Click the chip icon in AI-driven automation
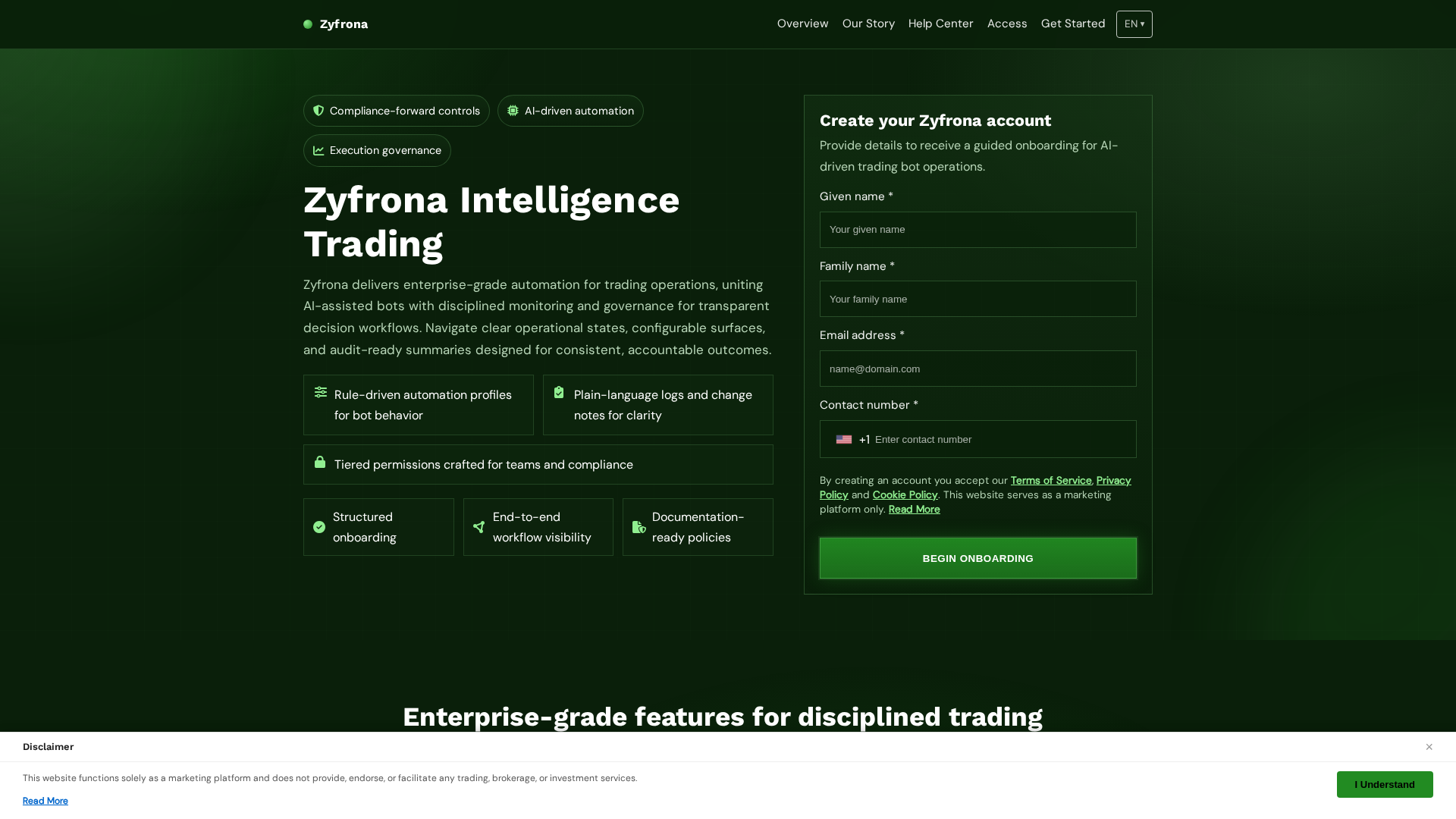This screenshot has height=819, width=1456. 513,111
